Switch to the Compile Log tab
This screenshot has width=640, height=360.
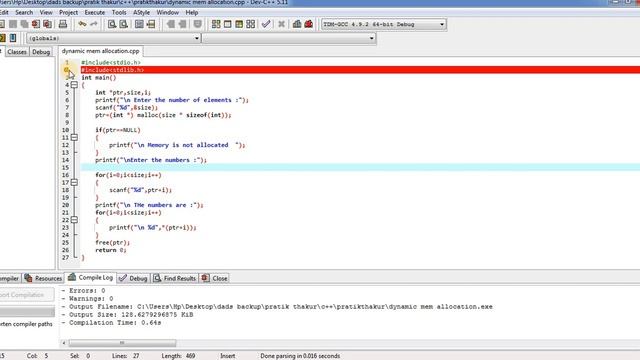pos(91,278)
